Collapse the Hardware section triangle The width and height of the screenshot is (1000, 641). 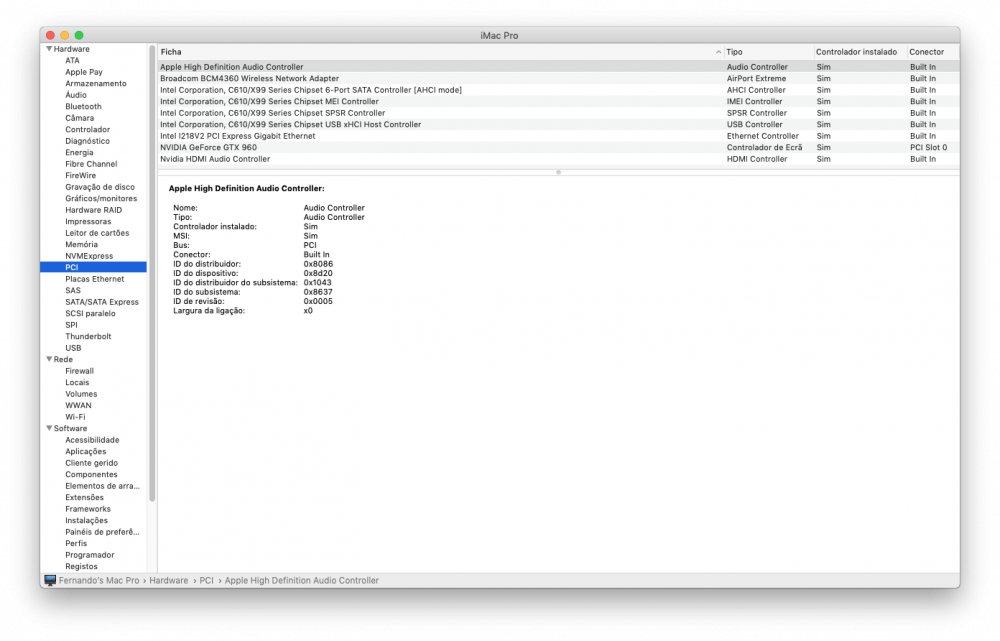(49, 48)
